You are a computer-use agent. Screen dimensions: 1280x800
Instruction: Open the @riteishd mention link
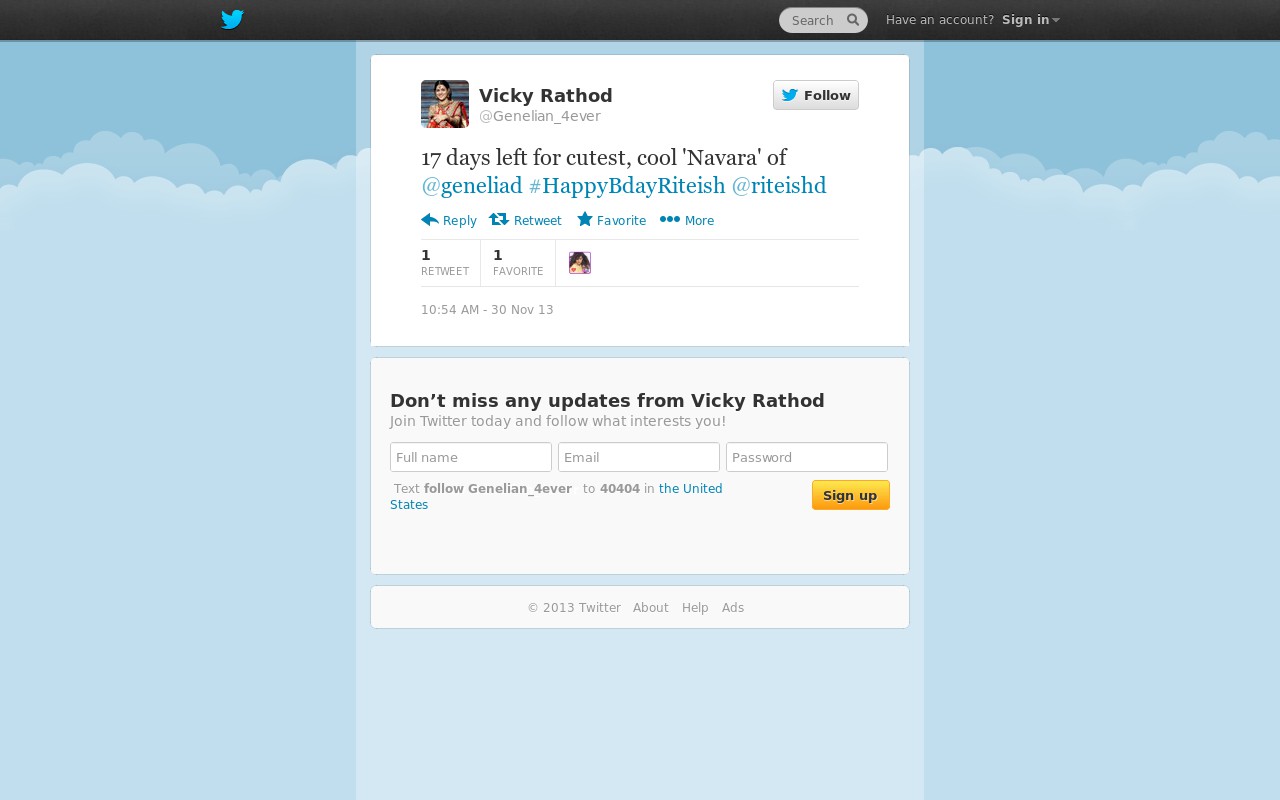[779, 186]
